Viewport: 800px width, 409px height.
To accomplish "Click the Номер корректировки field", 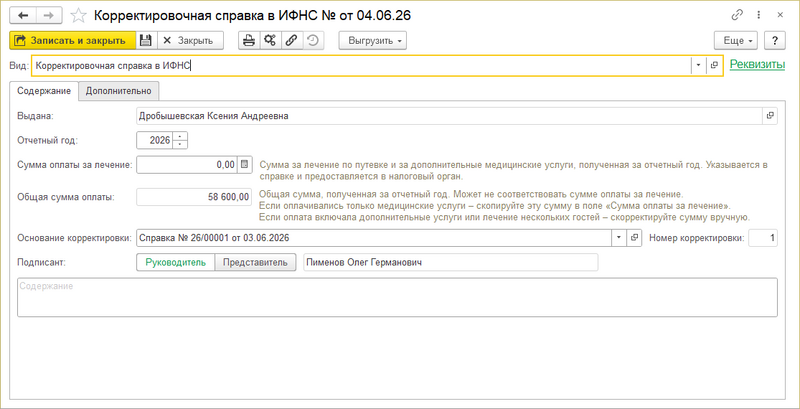I will 763,238.
